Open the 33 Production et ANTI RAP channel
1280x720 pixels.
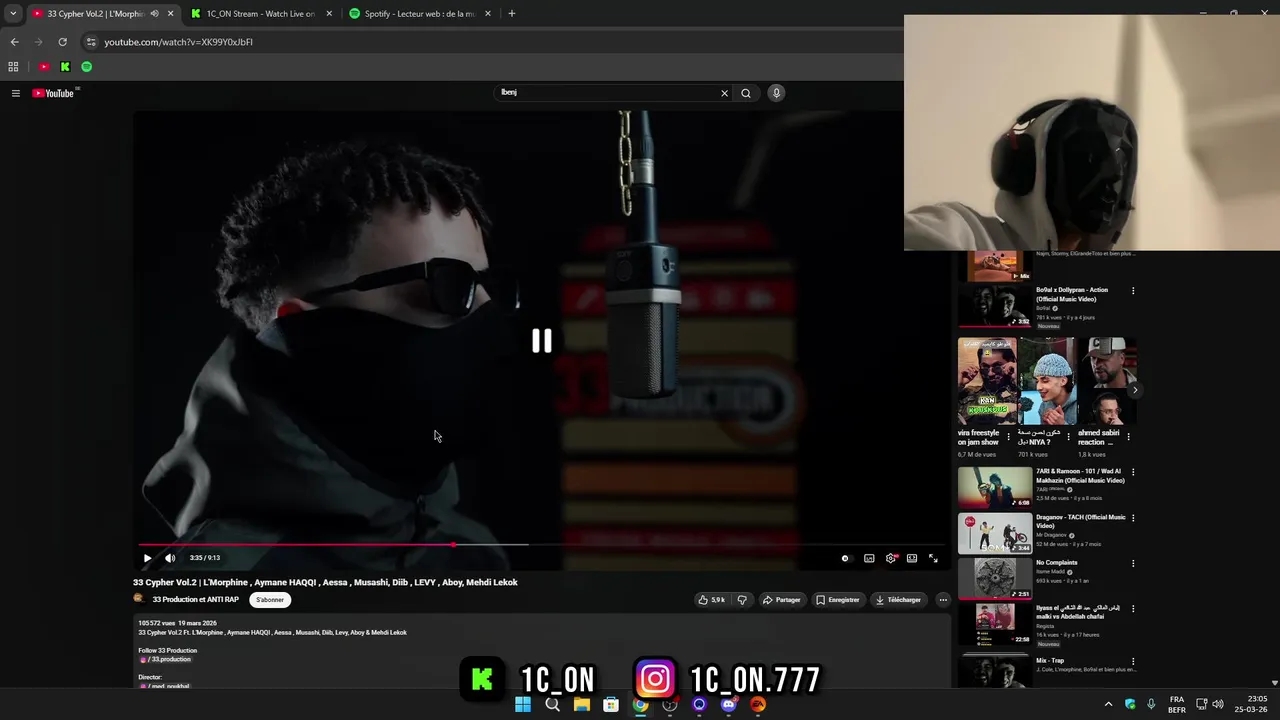195,600
